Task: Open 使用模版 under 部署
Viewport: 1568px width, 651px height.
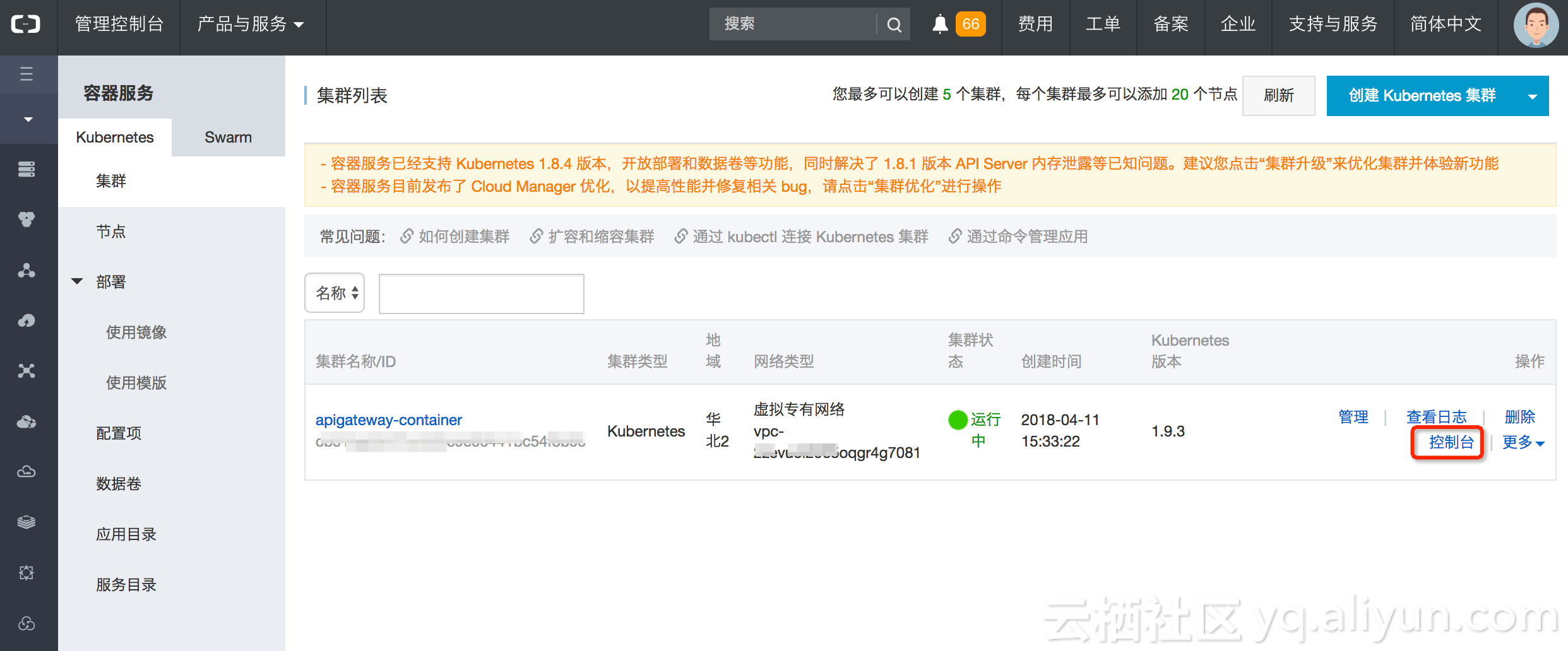Action: point(136,383)
